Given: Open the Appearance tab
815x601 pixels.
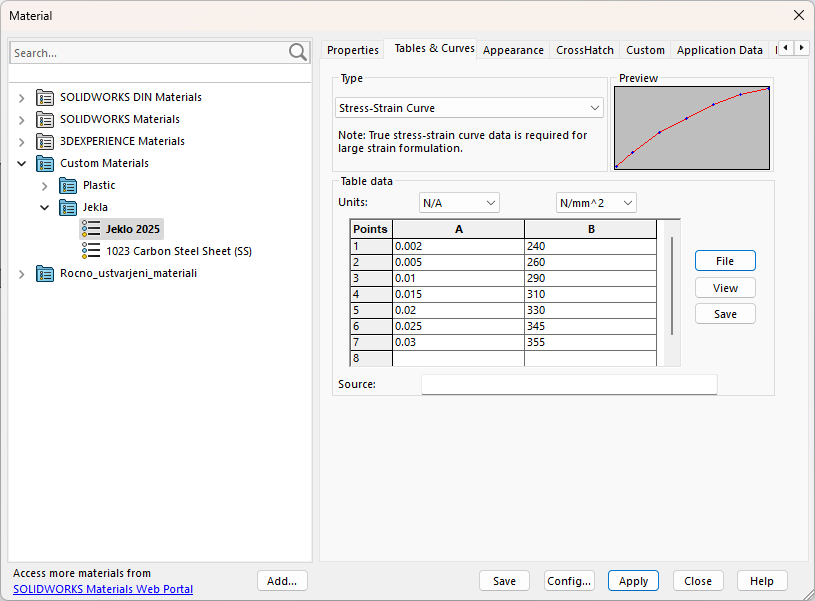Looking at the screenshot, I should click(x=513, y=50).
